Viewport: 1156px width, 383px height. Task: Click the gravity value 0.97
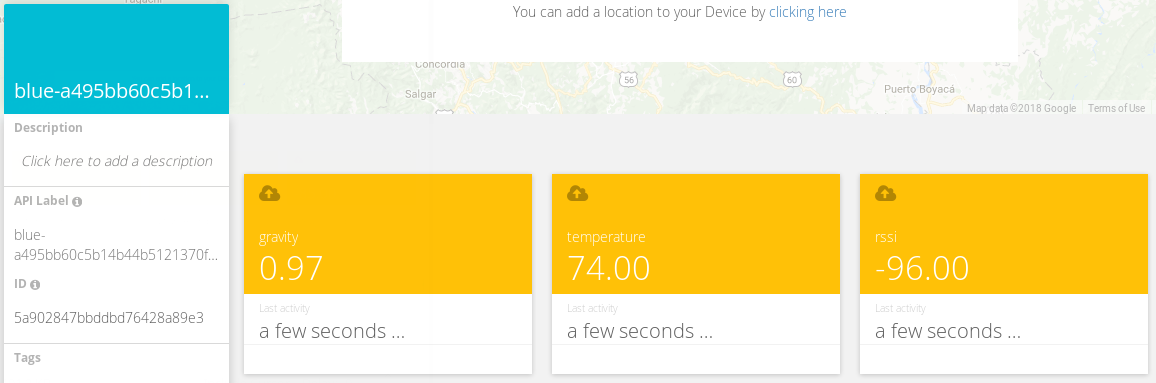(x=291, y=268)
